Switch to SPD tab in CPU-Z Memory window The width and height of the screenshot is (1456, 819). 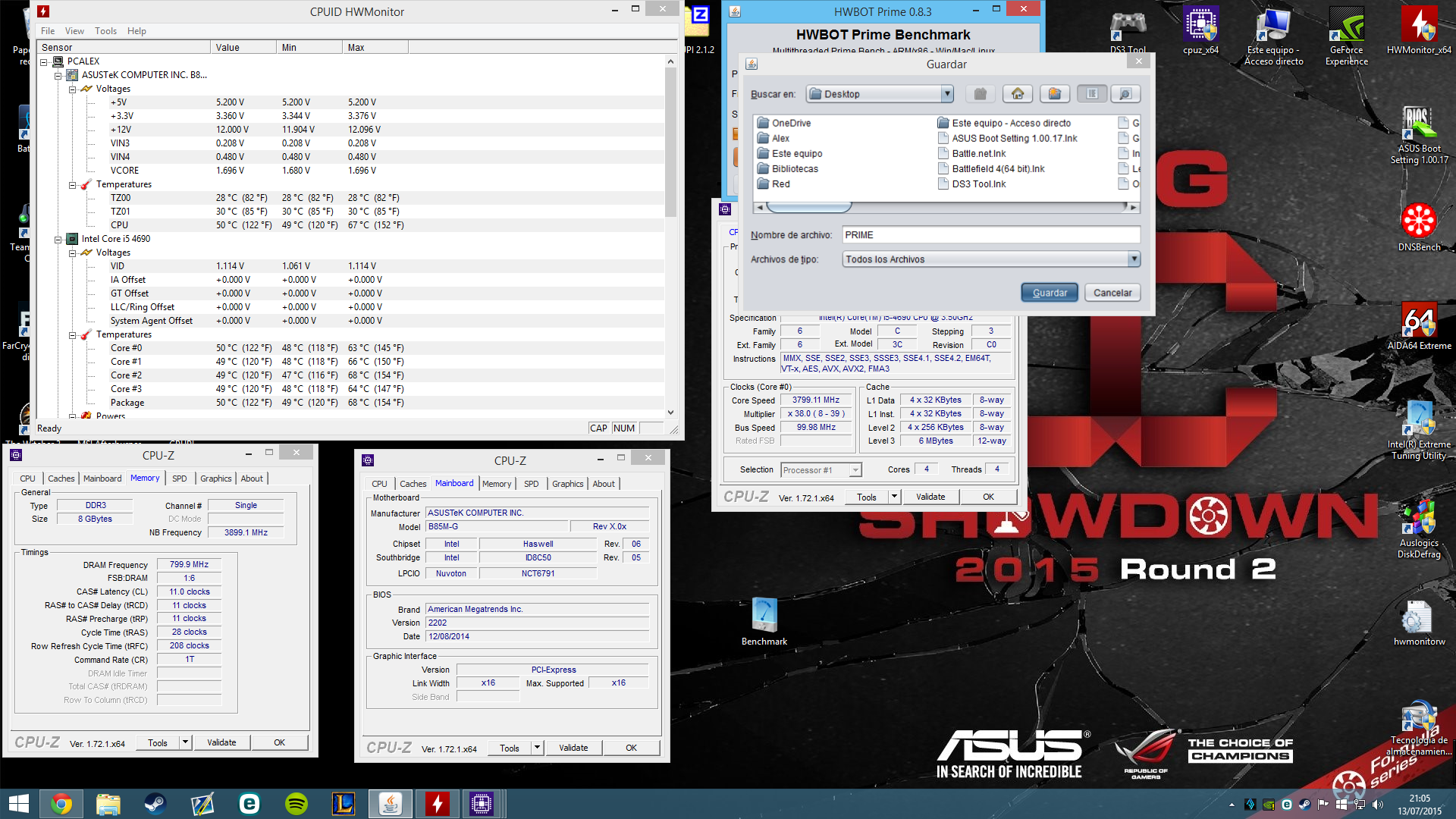click(179, 479)
